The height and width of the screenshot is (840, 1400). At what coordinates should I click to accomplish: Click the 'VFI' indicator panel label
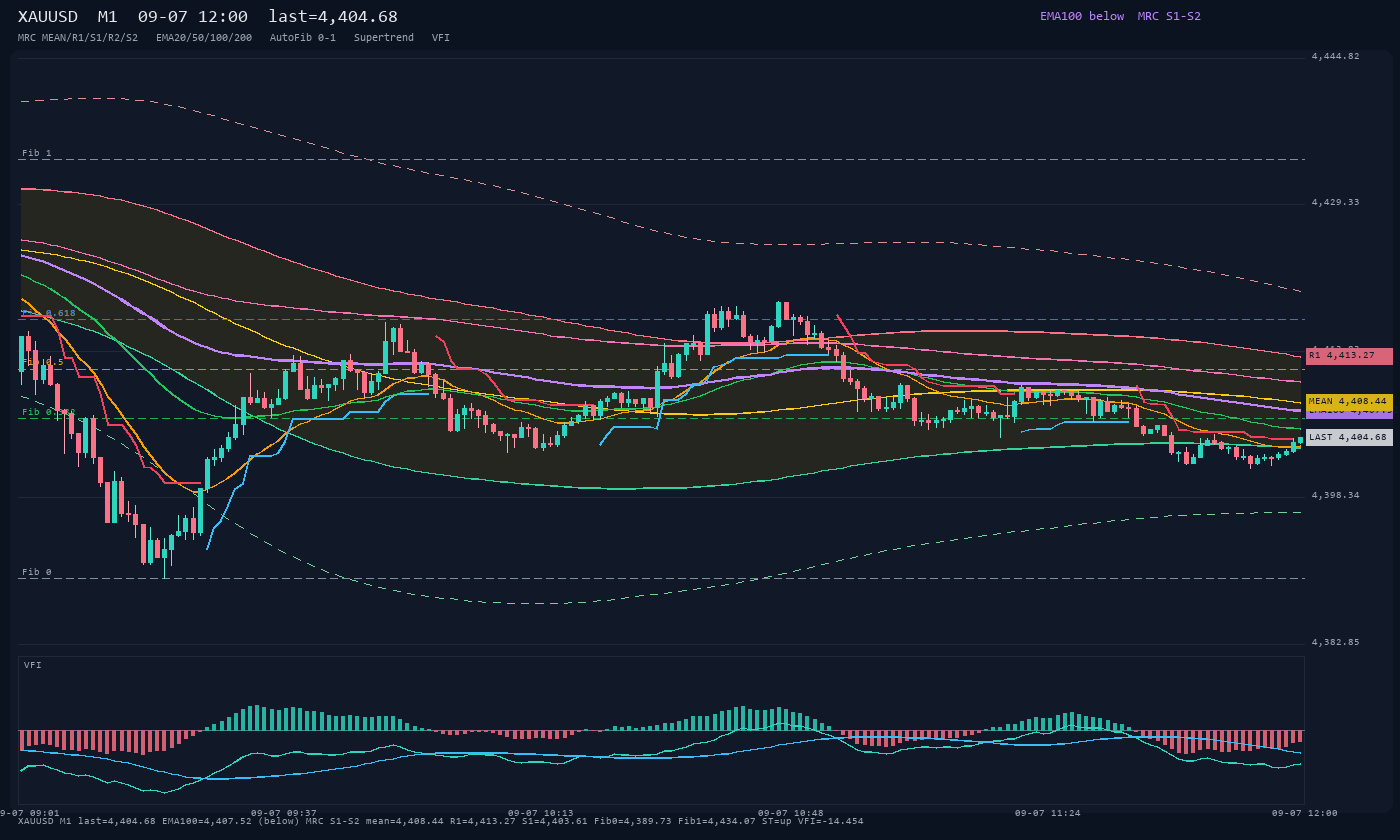pos(33,665)
